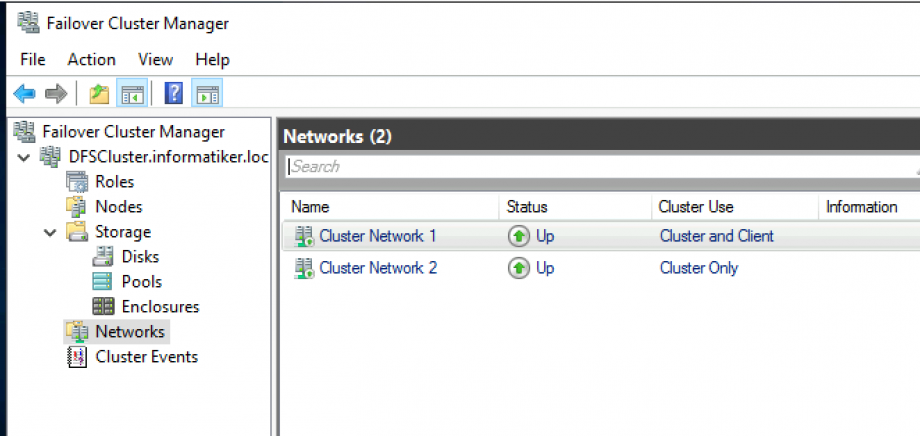
Task: Click the Back arrow toolbar icon
Action: point(24,94)
